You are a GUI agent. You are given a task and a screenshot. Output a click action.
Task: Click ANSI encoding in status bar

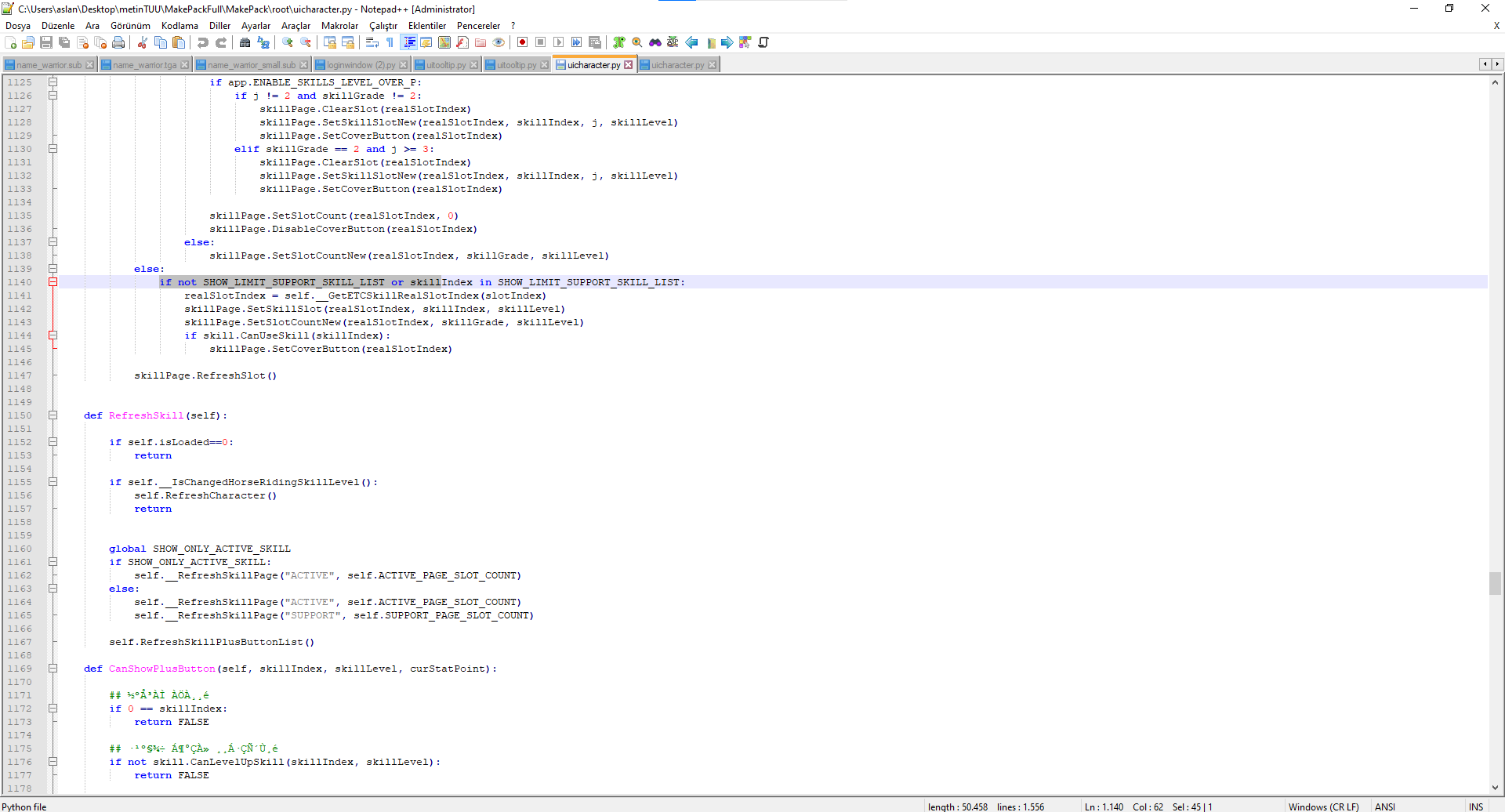pos(1385,807)
